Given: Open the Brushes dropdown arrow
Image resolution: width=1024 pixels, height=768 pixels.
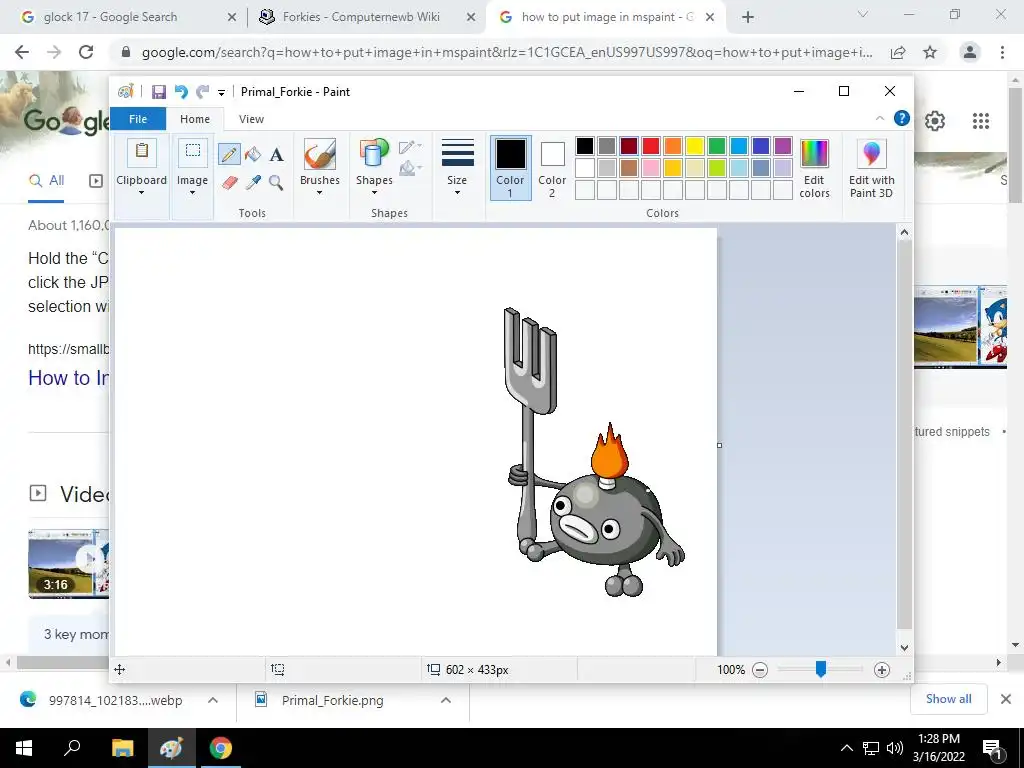Looking at the screenshot, I should pyautogui.click(x=319, y=193).
